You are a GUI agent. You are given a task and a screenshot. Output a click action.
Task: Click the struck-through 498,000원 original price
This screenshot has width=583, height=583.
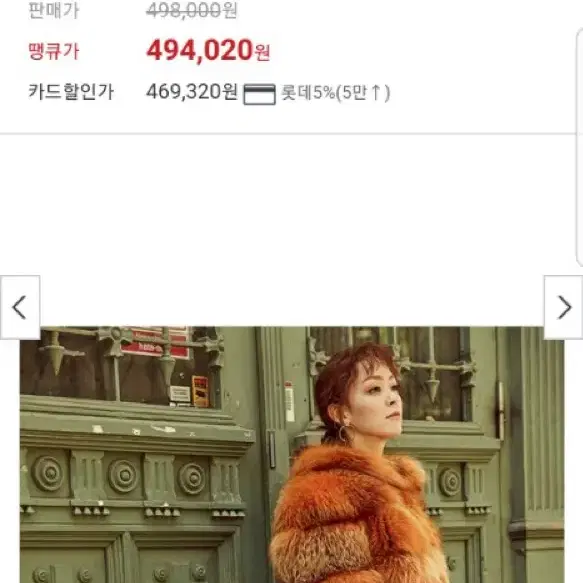(x=191, y=10)
